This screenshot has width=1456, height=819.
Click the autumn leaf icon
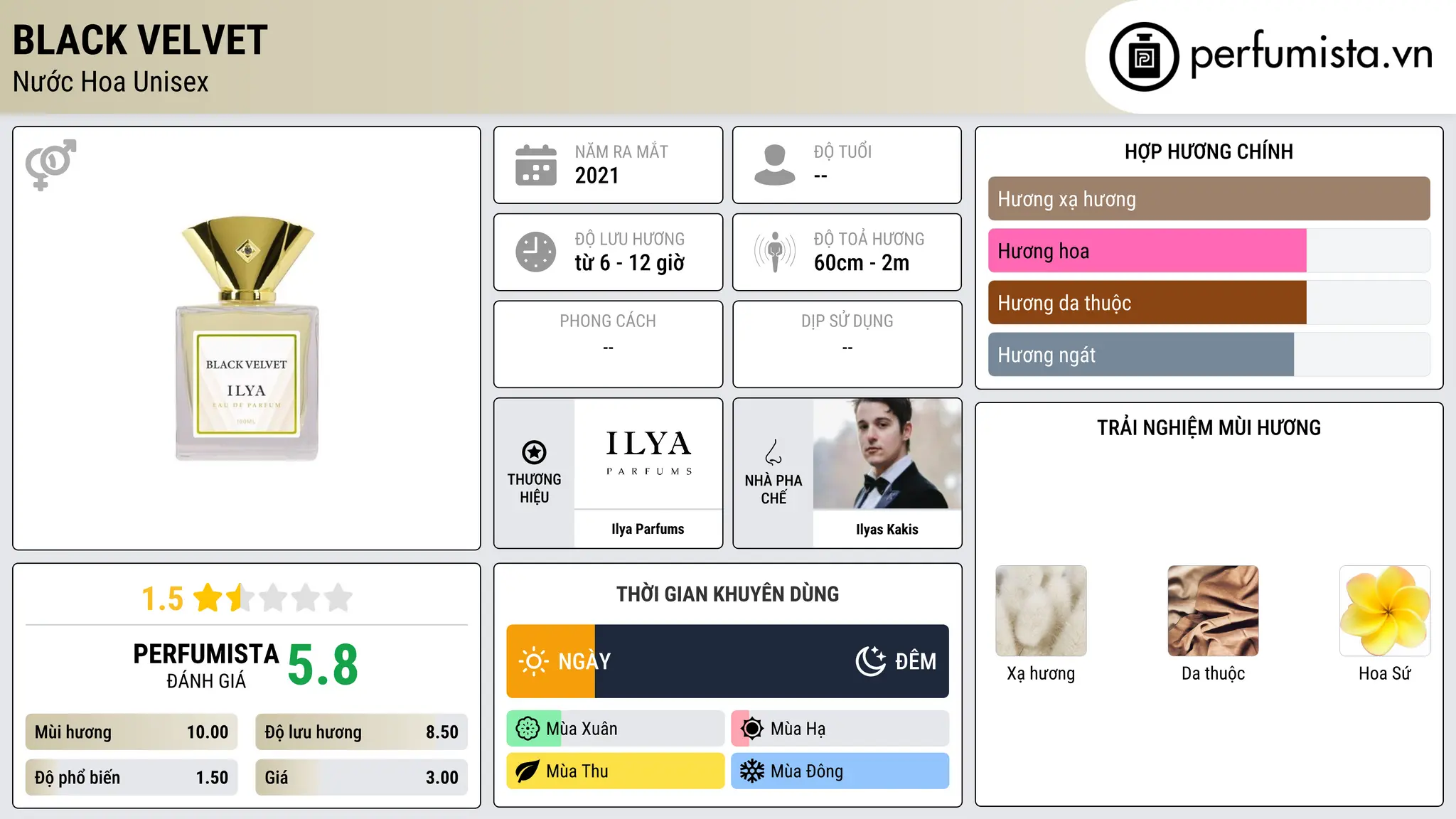click(528, 771)
